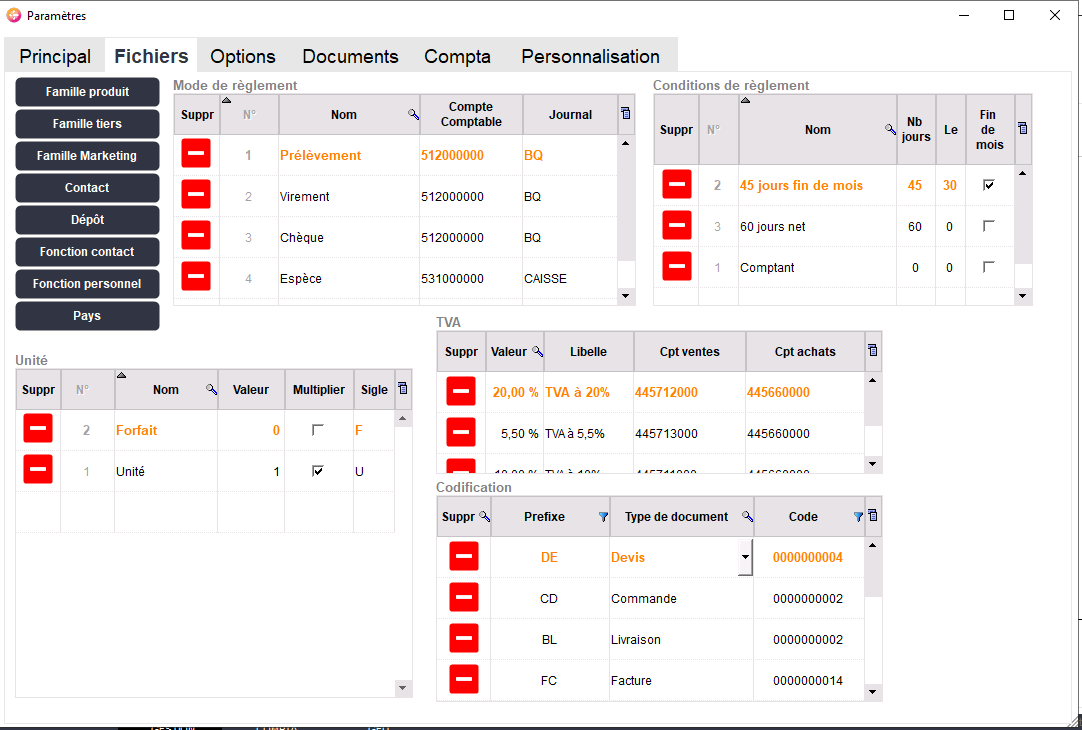Enable Multiplier checkbox for Forfait

318,430
